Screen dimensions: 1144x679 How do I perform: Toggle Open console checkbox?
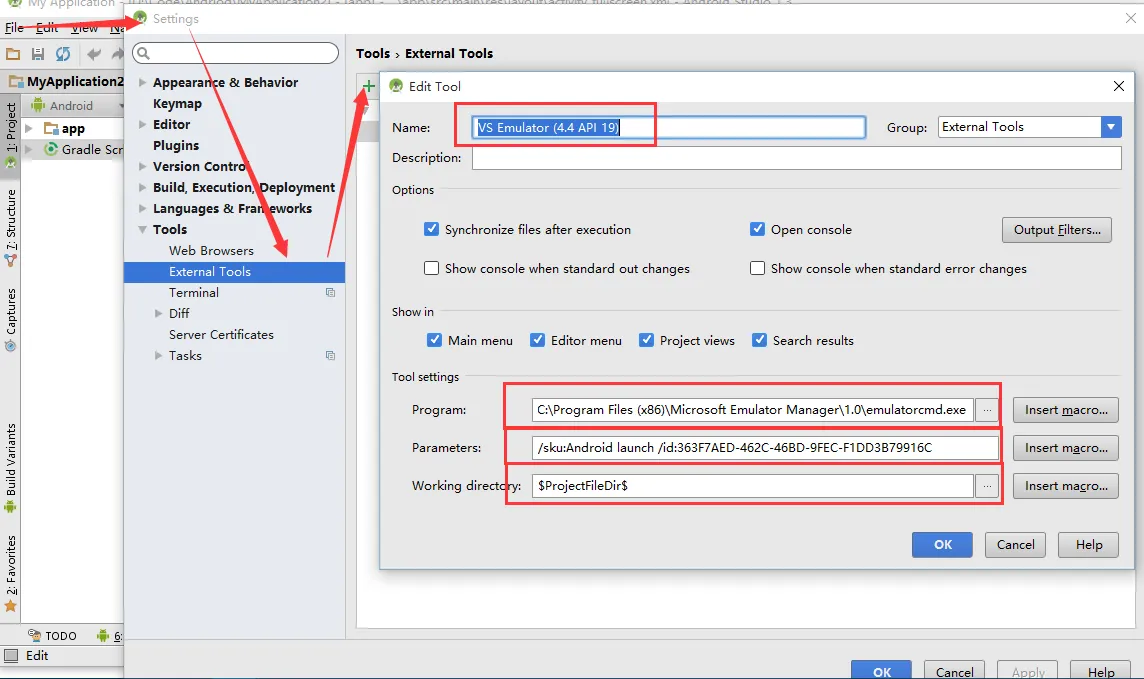757,229
